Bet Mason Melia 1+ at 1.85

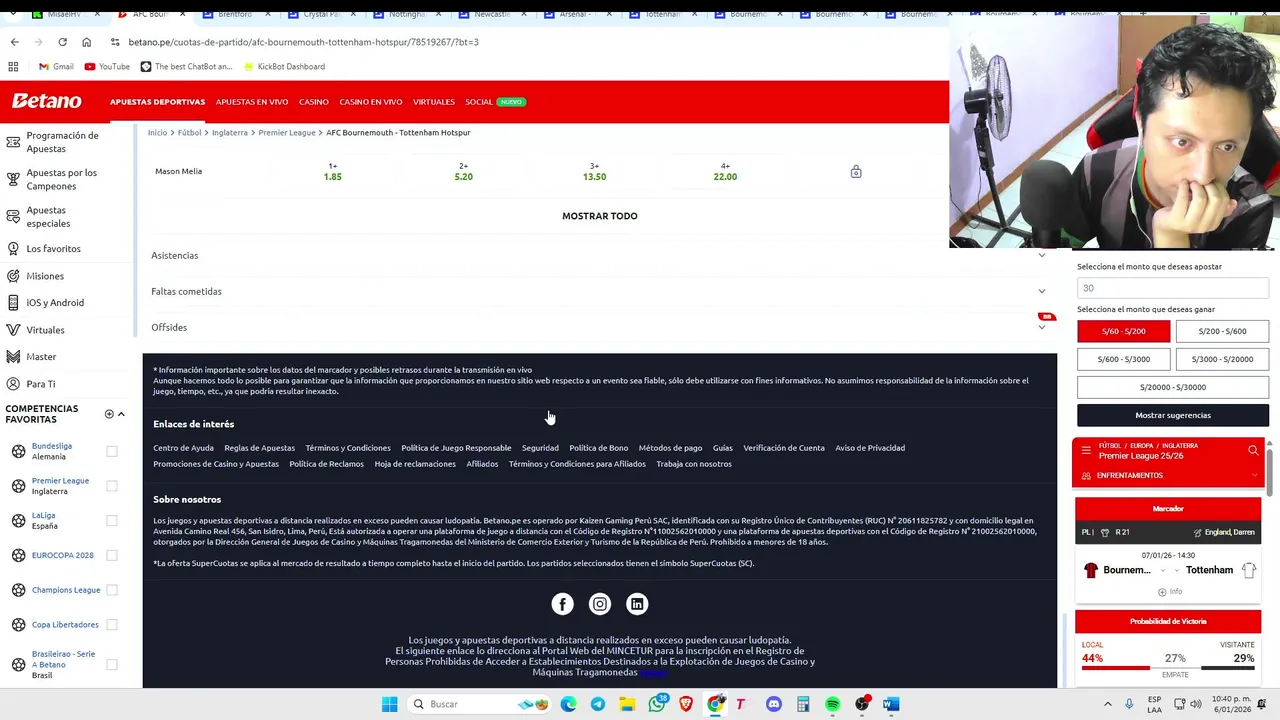point(333,172)
